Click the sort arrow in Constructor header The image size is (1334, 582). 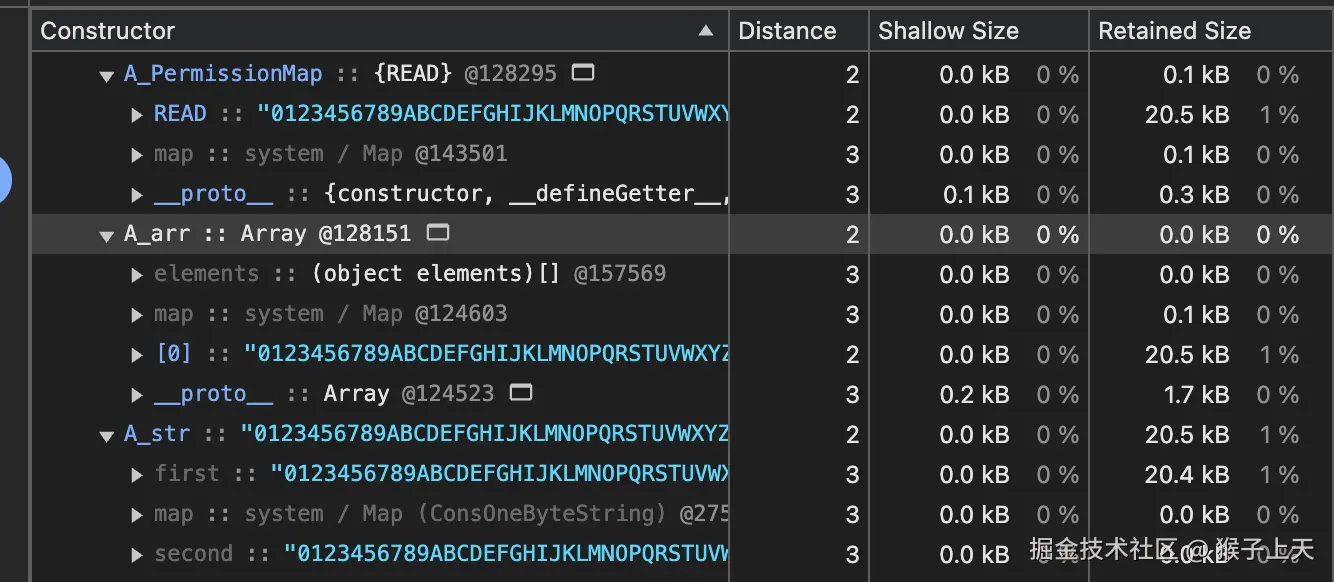click(706, 31)
